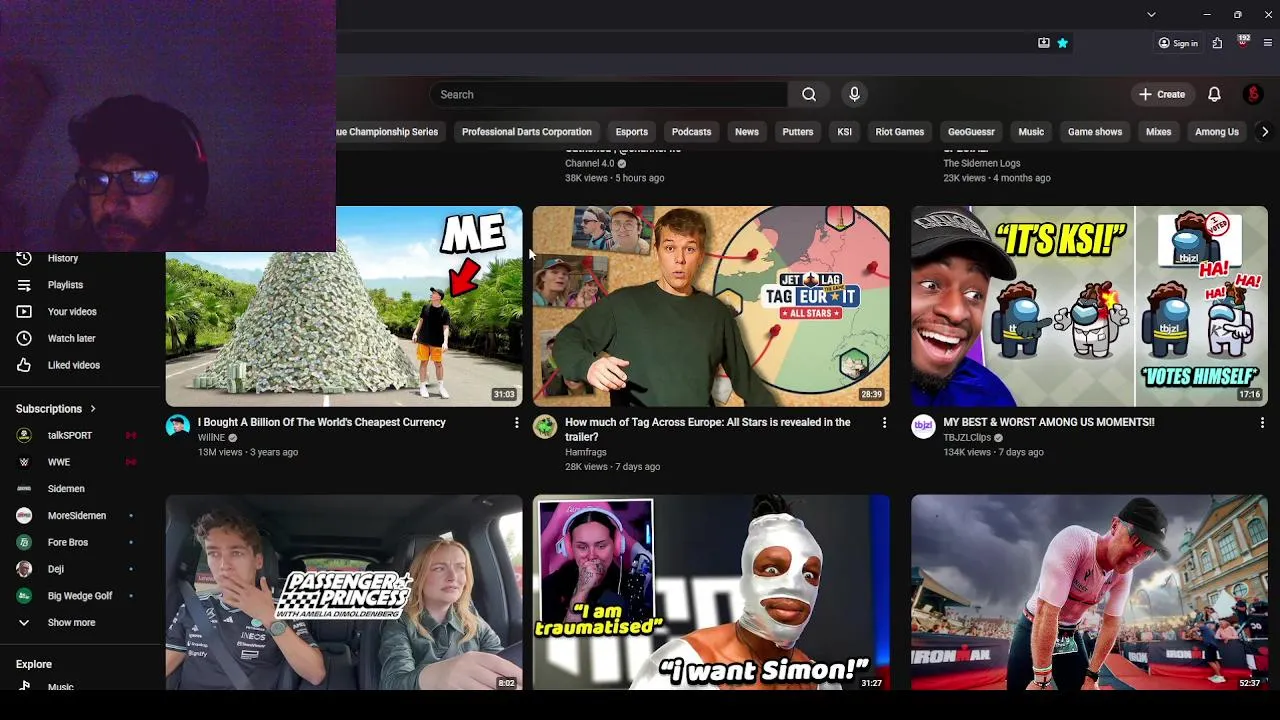Viewport: 1280px width, 720px height.
Task: Click the install app icon in address bar
Action: (1044, 43)
